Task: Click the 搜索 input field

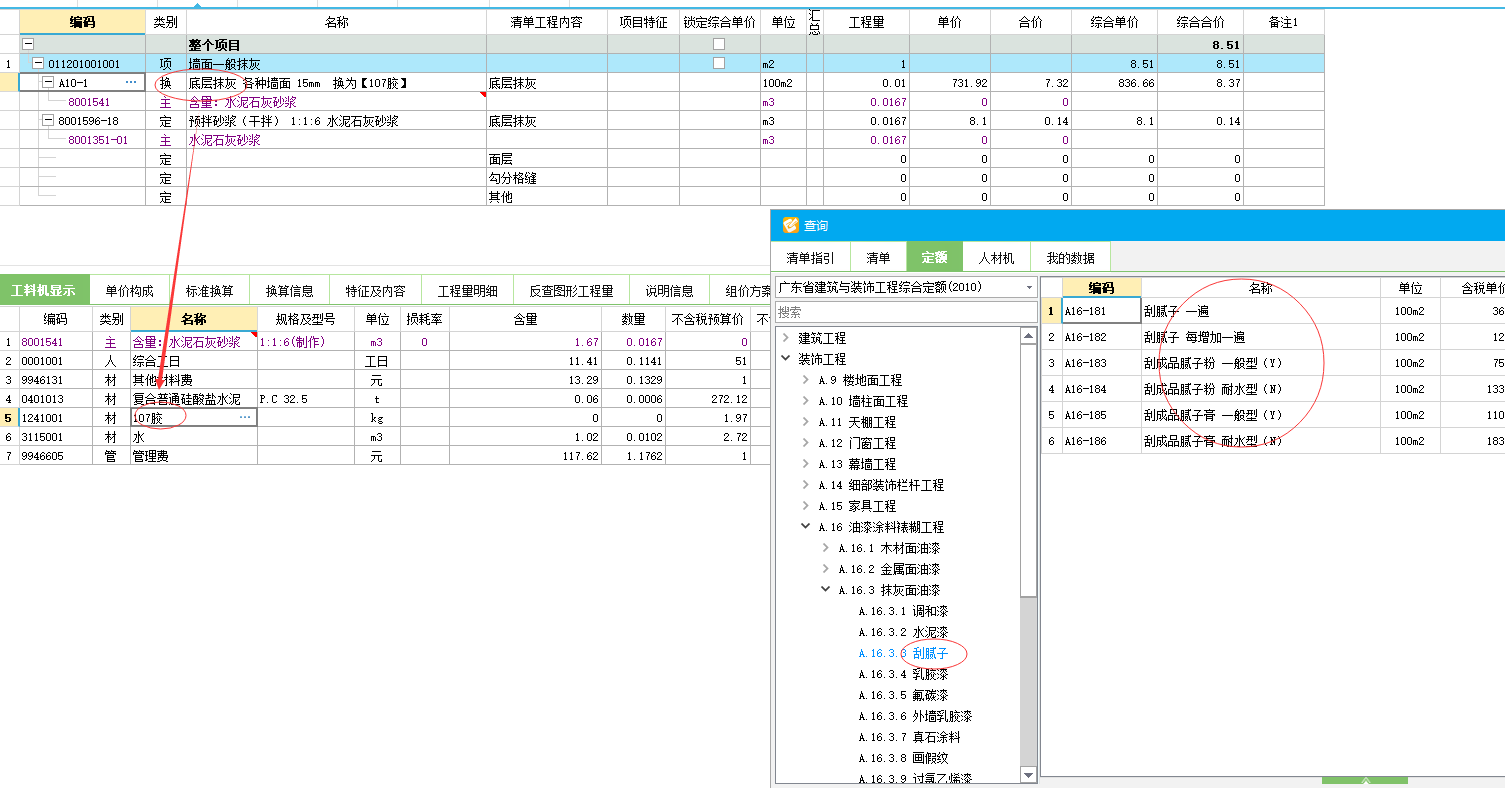Action: coord(906,312)
